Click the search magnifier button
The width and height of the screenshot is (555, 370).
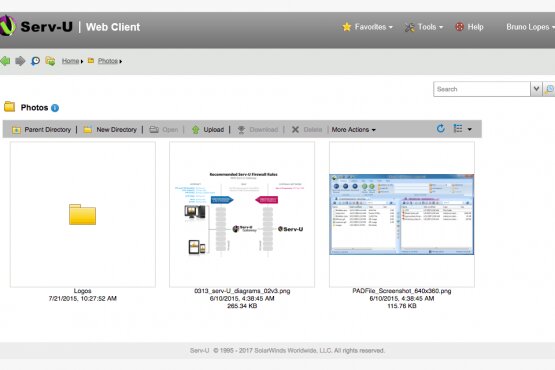point(549,89)
